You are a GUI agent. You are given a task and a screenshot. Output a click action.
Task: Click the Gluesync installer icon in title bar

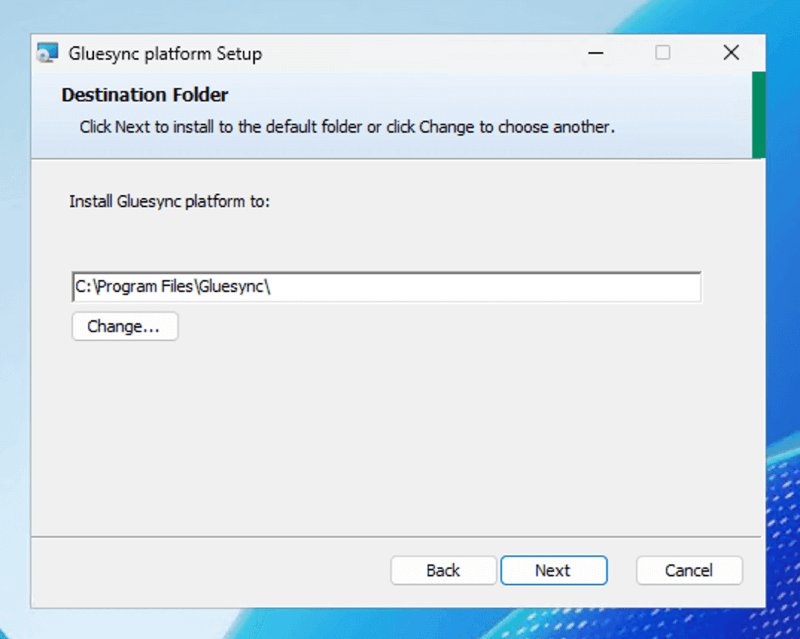point(47,53)
